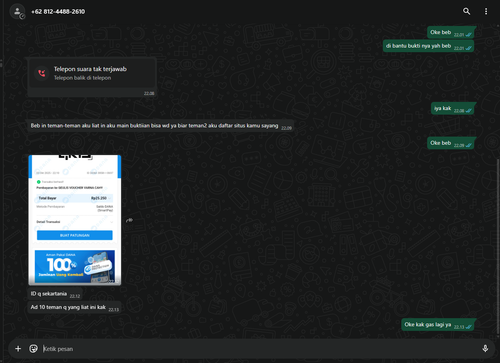The width and height of the screenshot is (500, 363).
Task: Open contact info for +62 812-4488-2610
Action: [58, 12]
